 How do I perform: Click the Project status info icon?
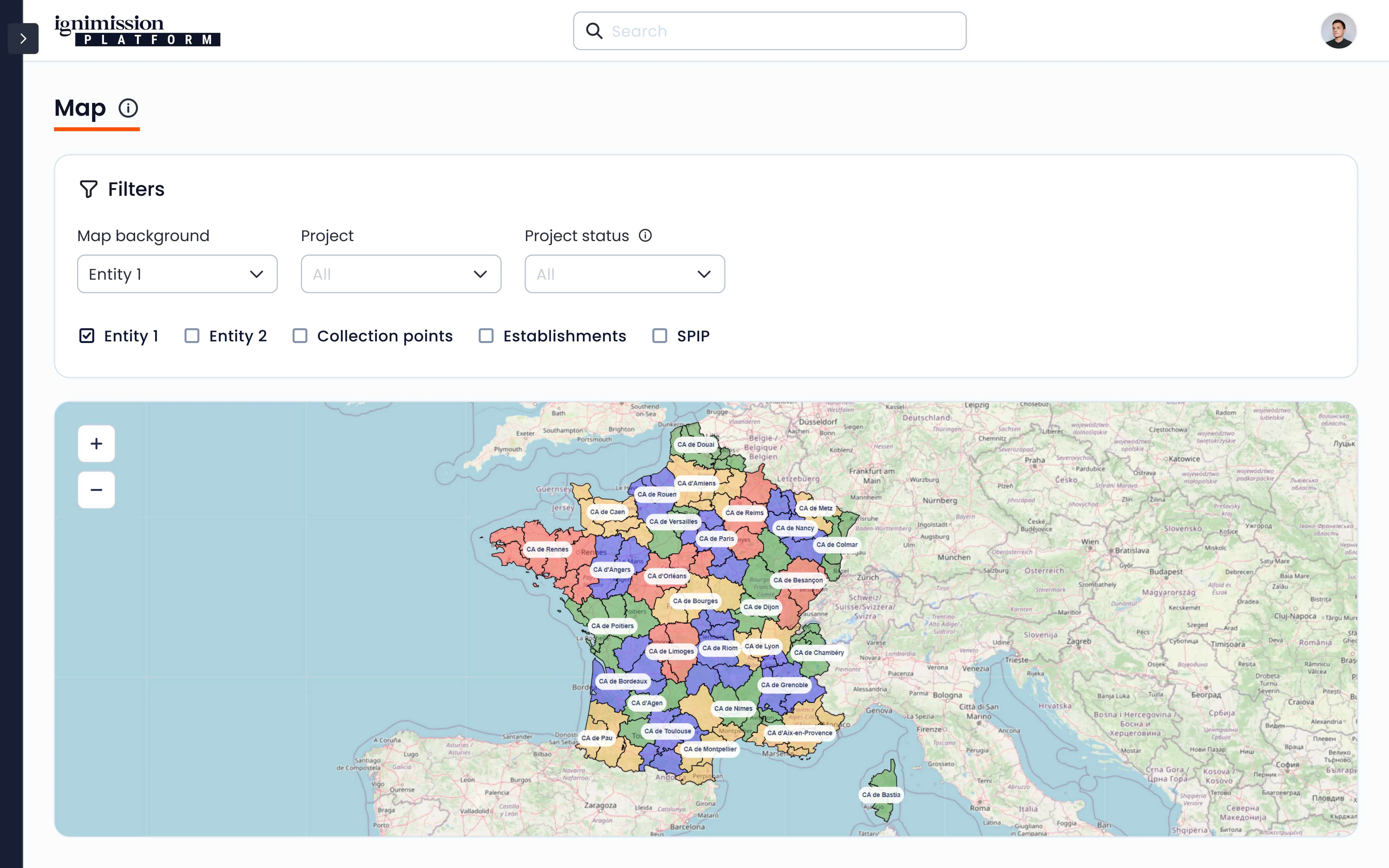click(x=645, y=235)
